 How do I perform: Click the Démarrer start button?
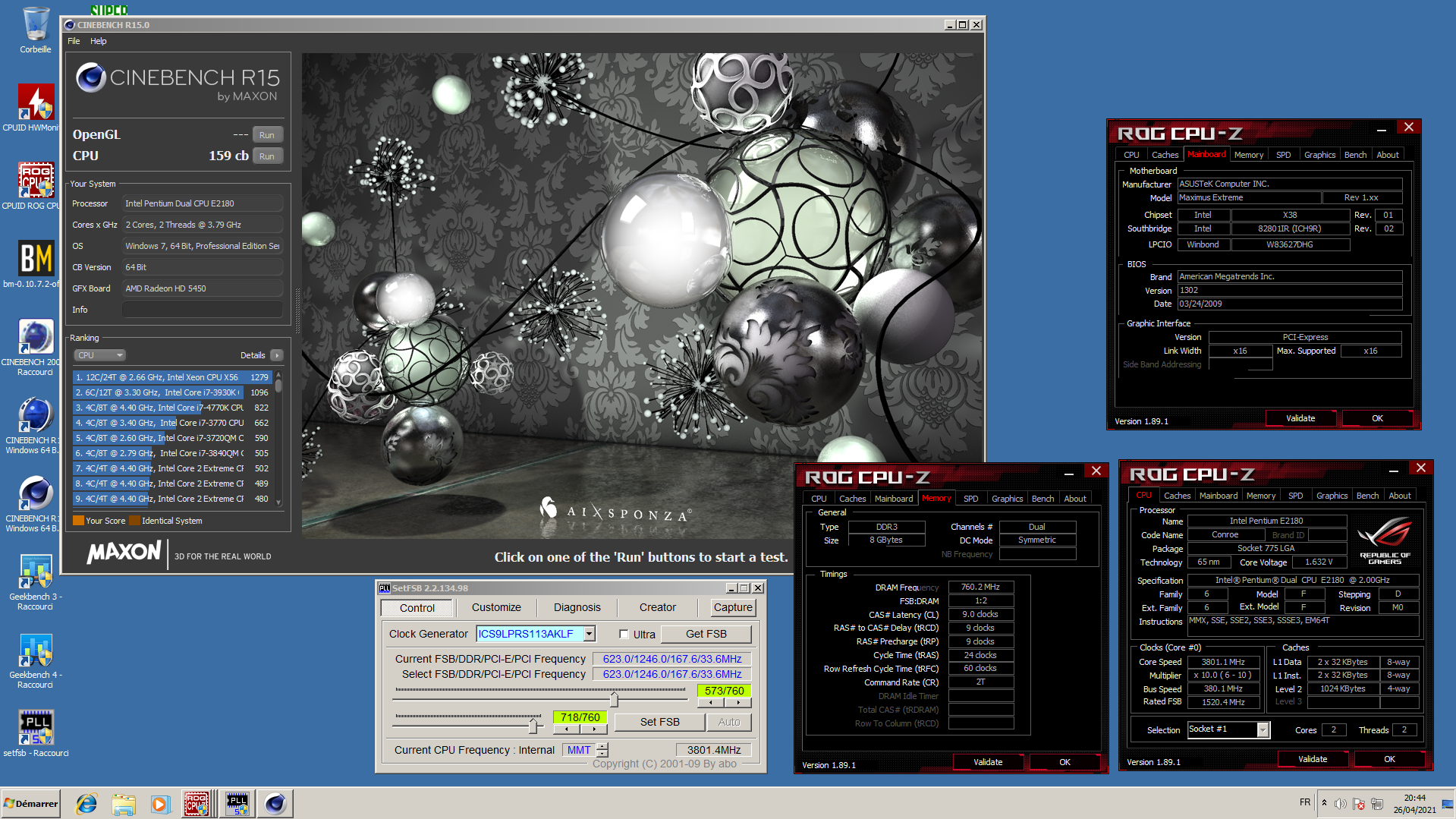pyautogui.click(x=31, y=803)
